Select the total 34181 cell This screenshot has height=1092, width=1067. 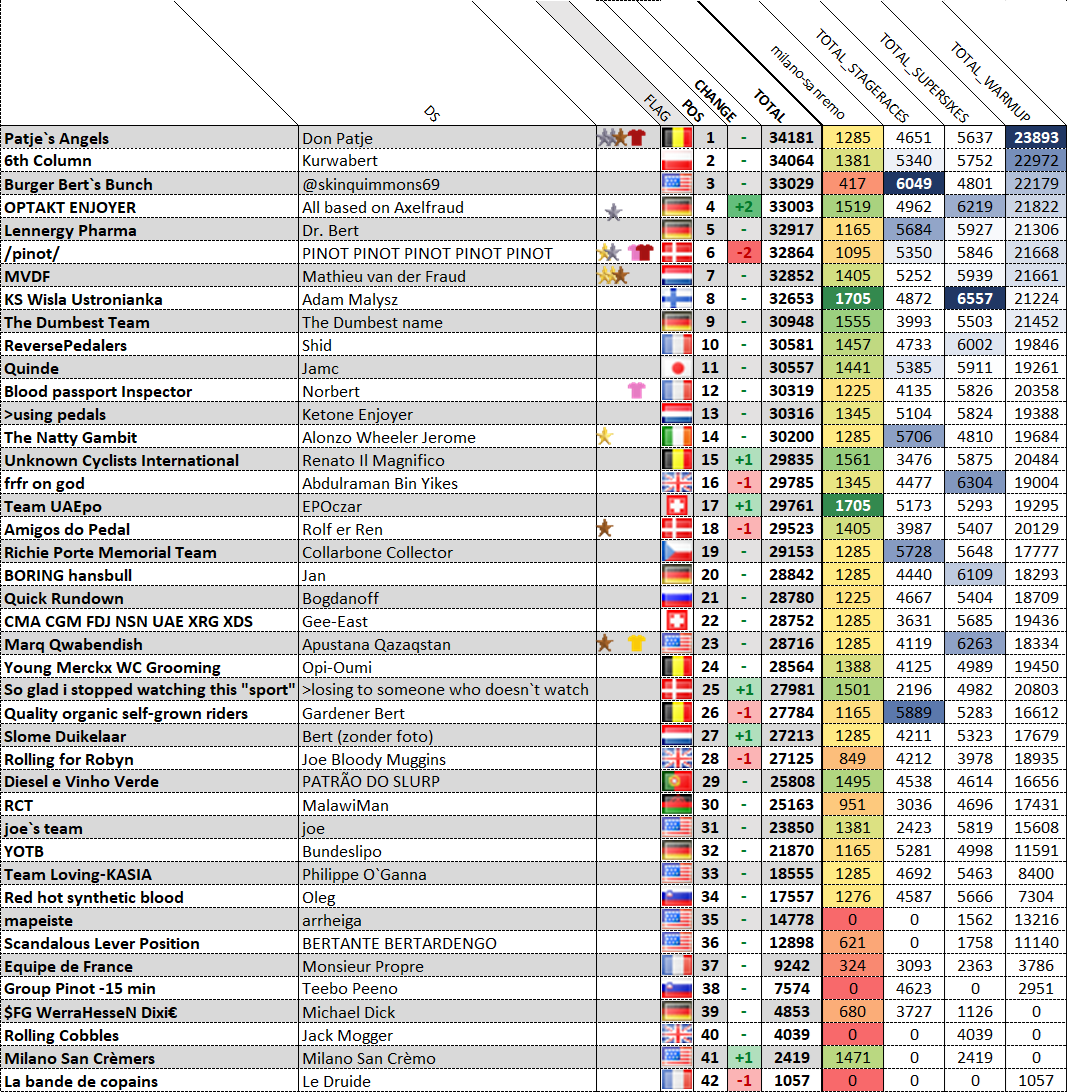tap(791, 137)
